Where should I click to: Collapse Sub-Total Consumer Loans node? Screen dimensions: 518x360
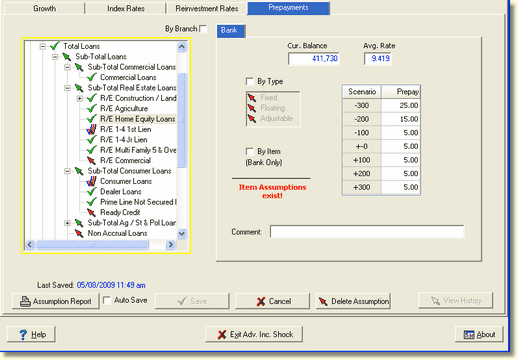pyautogui.click(x=67, y=171)
